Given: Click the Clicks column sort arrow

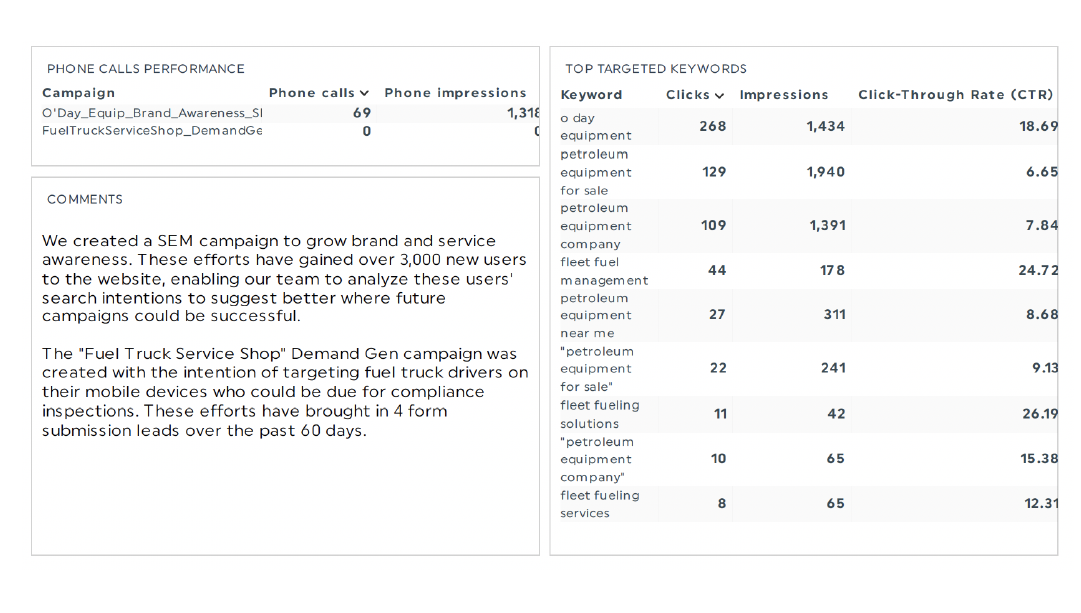Looking at the screenshot, I should [x=720, y=95].
